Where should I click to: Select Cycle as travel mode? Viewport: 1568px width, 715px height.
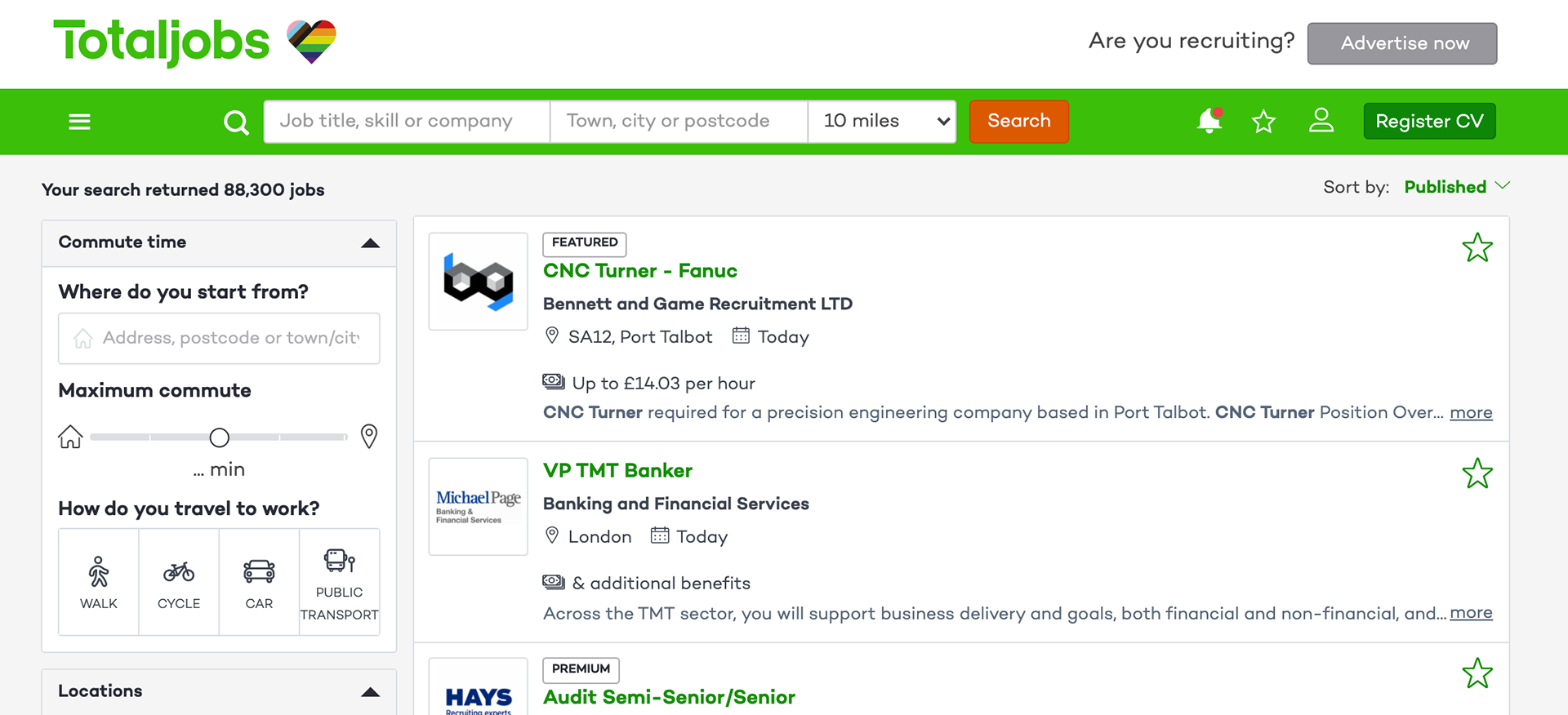(179, 582)
